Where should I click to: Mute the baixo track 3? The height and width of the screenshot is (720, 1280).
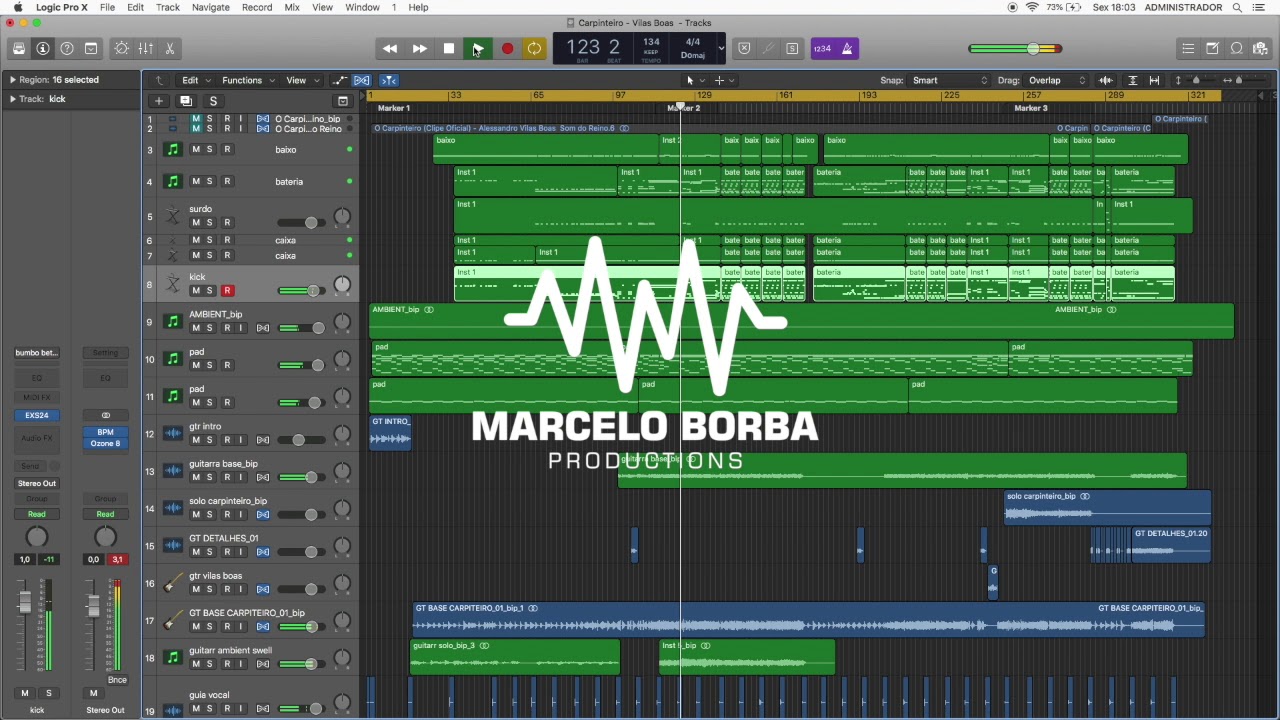pyautogui.click(x=196, y=150)
